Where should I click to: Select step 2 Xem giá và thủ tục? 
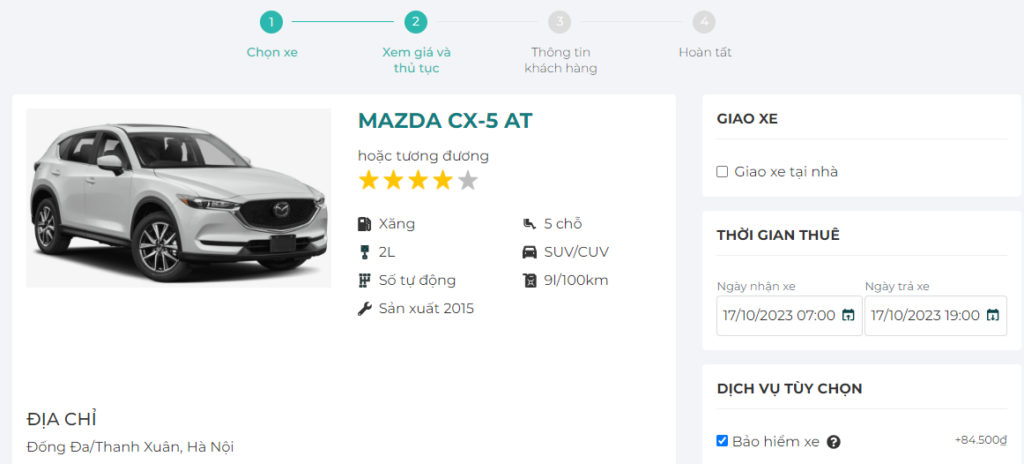[x=416, y=21]
